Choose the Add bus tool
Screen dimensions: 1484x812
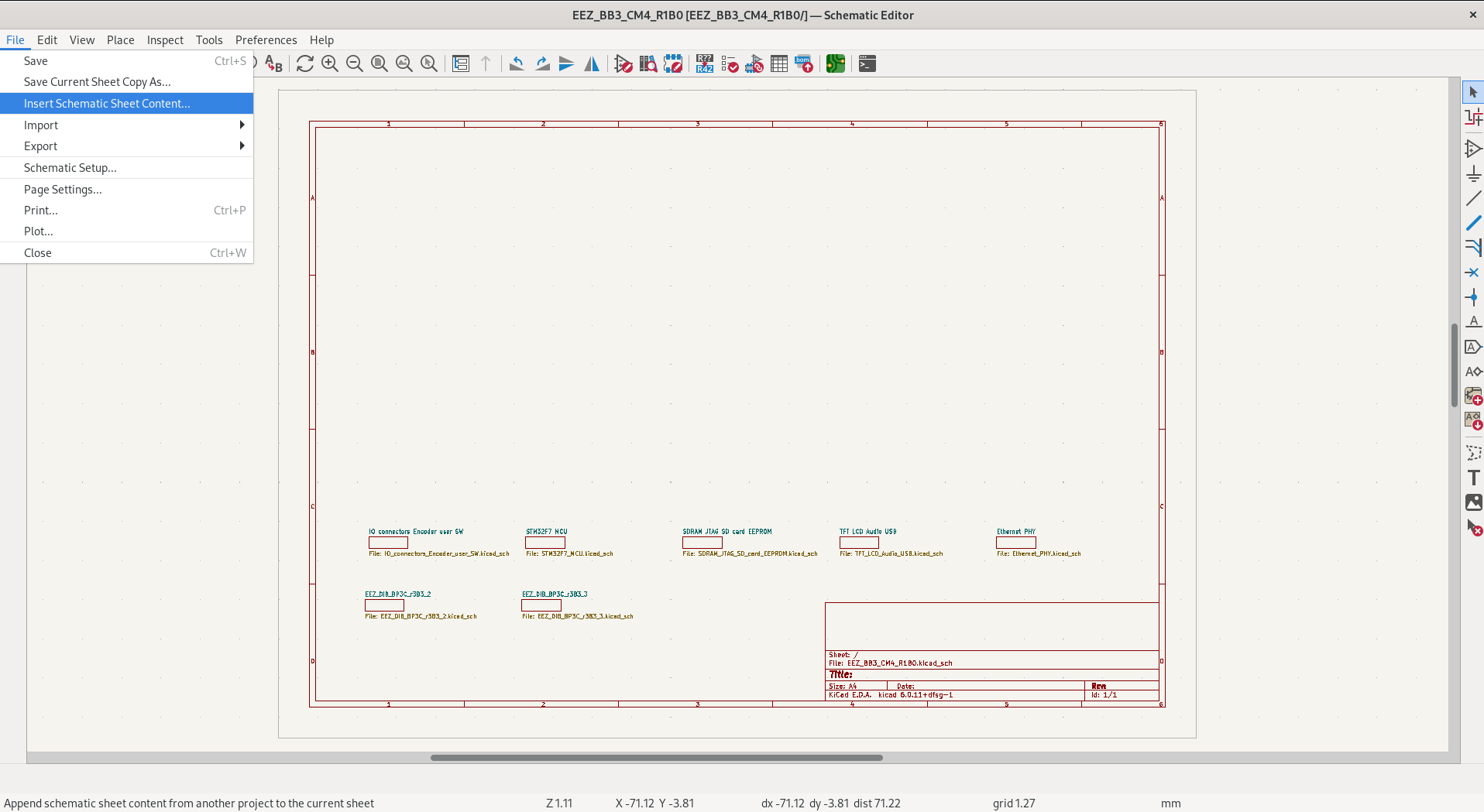1473,223
